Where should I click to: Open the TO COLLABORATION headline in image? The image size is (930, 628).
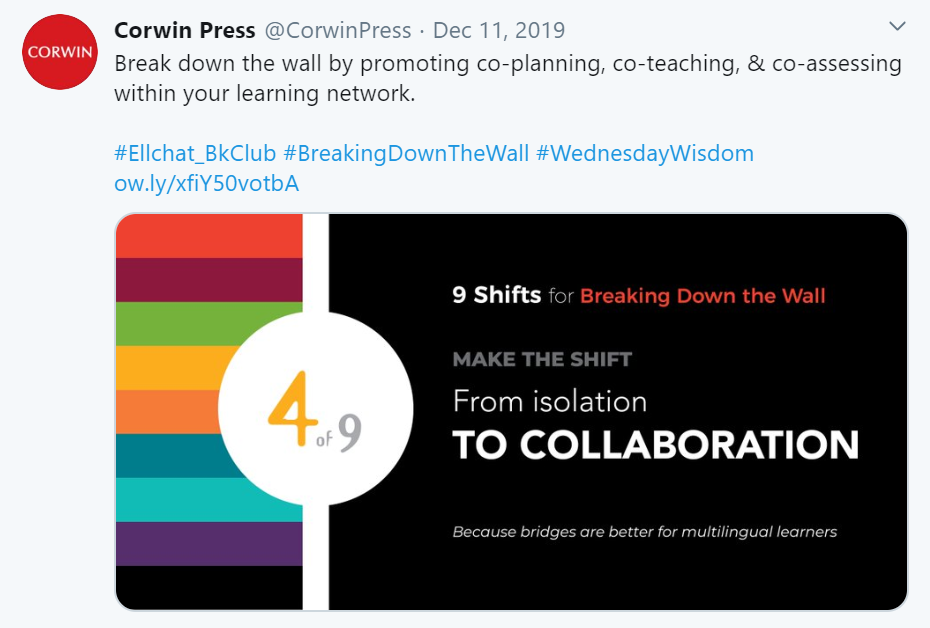[655, 445]
